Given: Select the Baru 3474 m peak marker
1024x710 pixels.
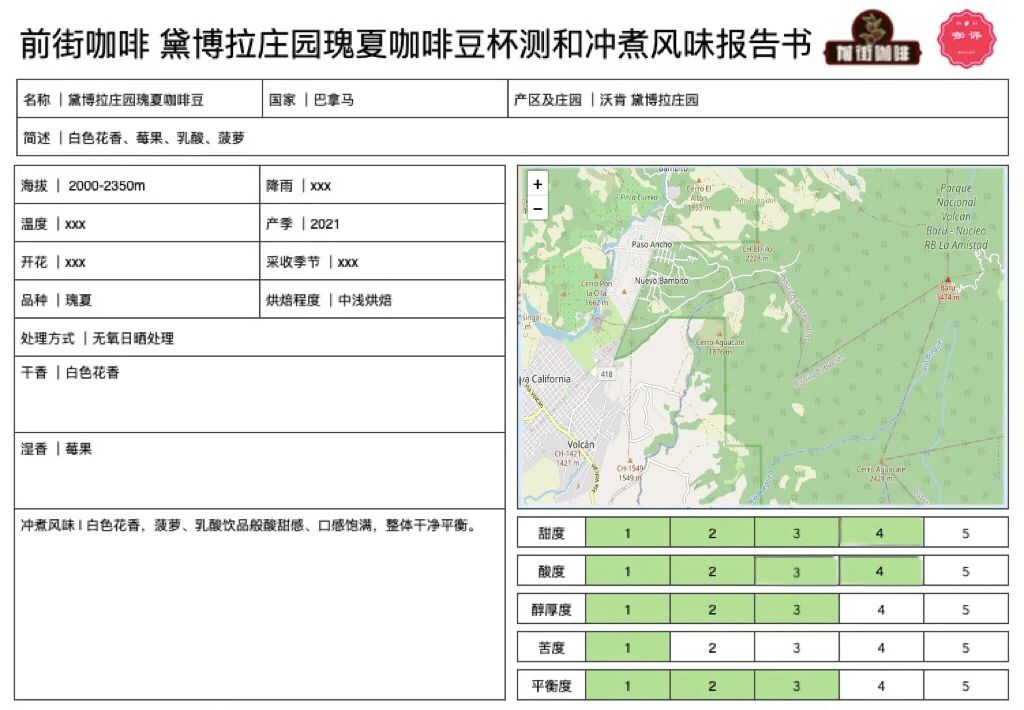Looking at the screenshot, I should (x=947, y=284).
